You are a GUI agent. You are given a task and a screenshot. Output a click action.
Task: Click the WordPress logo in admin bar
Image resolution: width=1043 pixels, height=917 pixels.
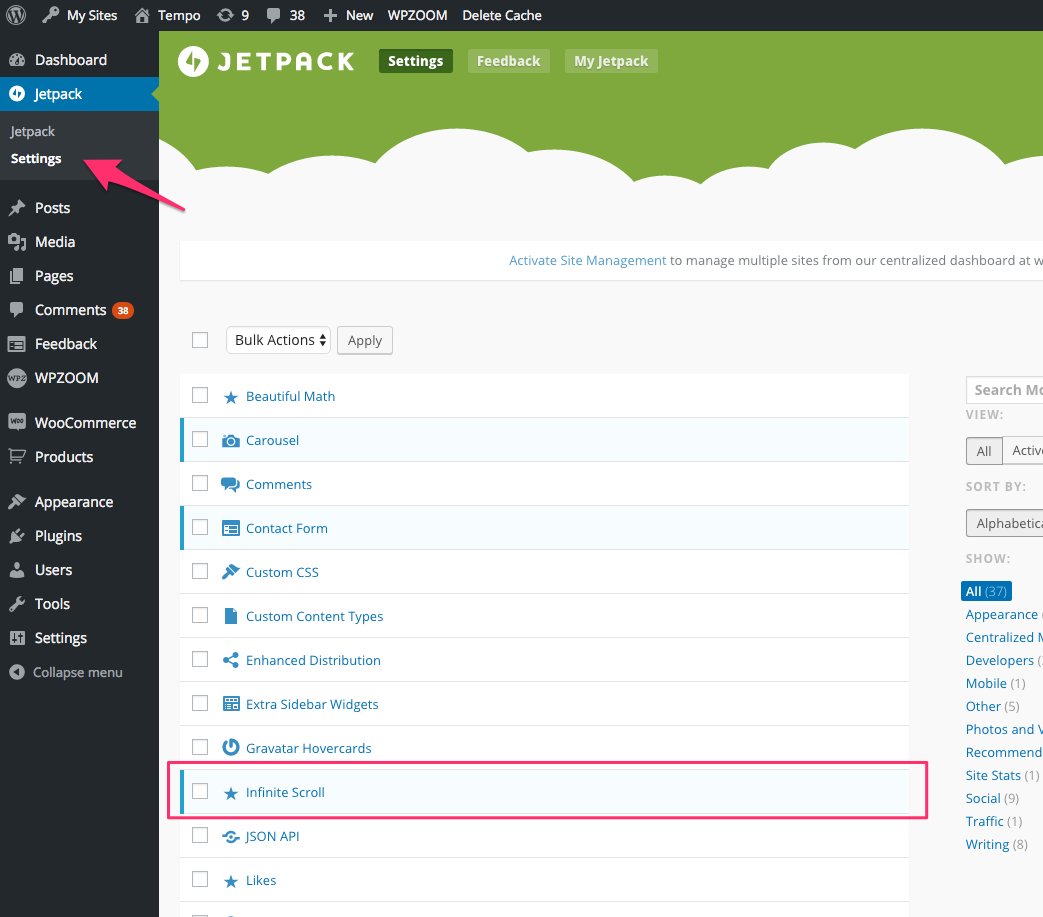[x=16, y=15]
